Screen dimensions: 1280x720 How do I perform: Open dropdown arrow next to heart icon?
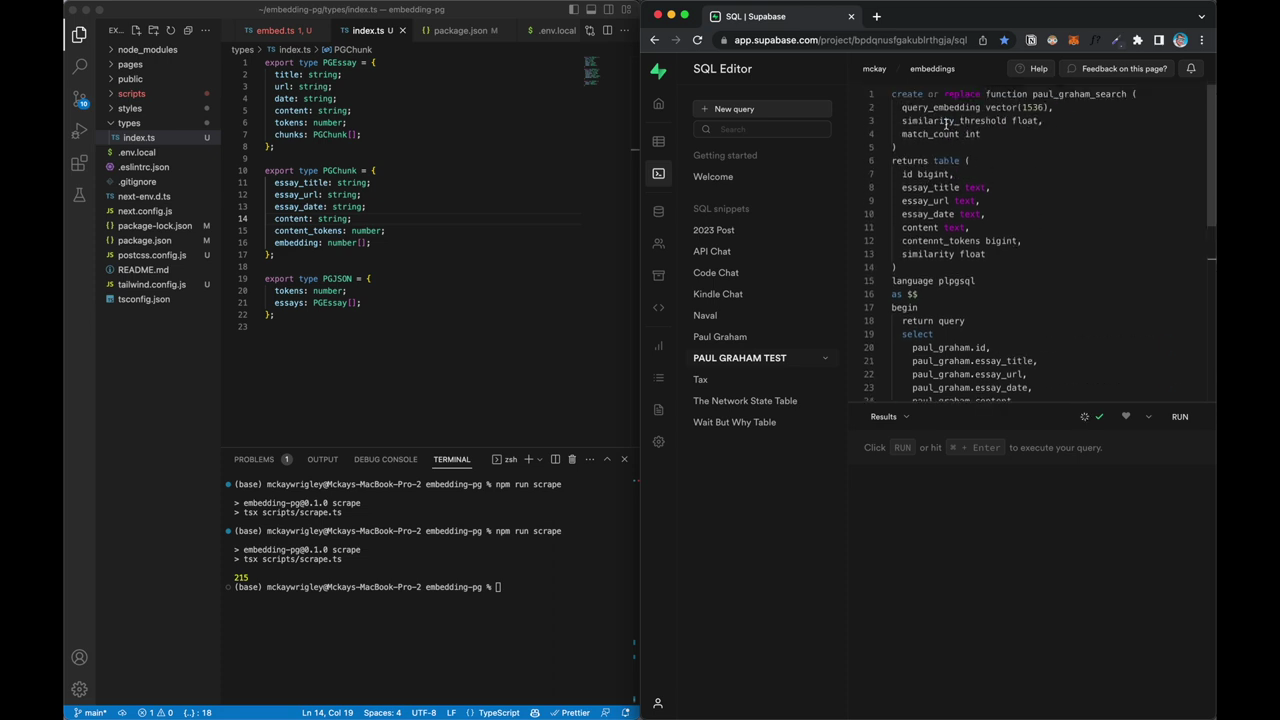coord(1148,416)
